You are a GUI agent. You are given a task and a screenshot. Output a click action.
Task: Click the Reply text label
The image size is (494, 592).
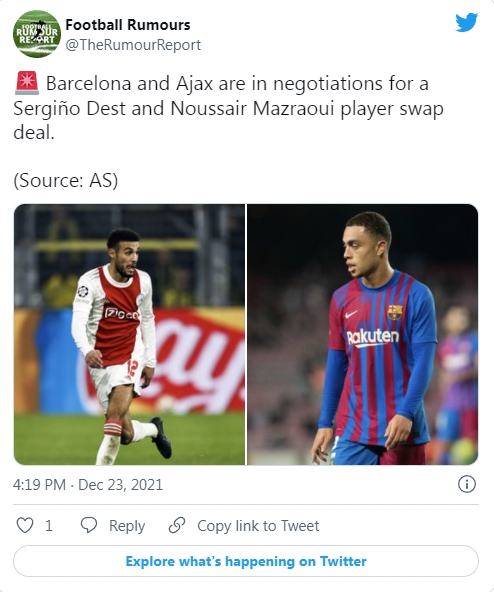point(127,526)
